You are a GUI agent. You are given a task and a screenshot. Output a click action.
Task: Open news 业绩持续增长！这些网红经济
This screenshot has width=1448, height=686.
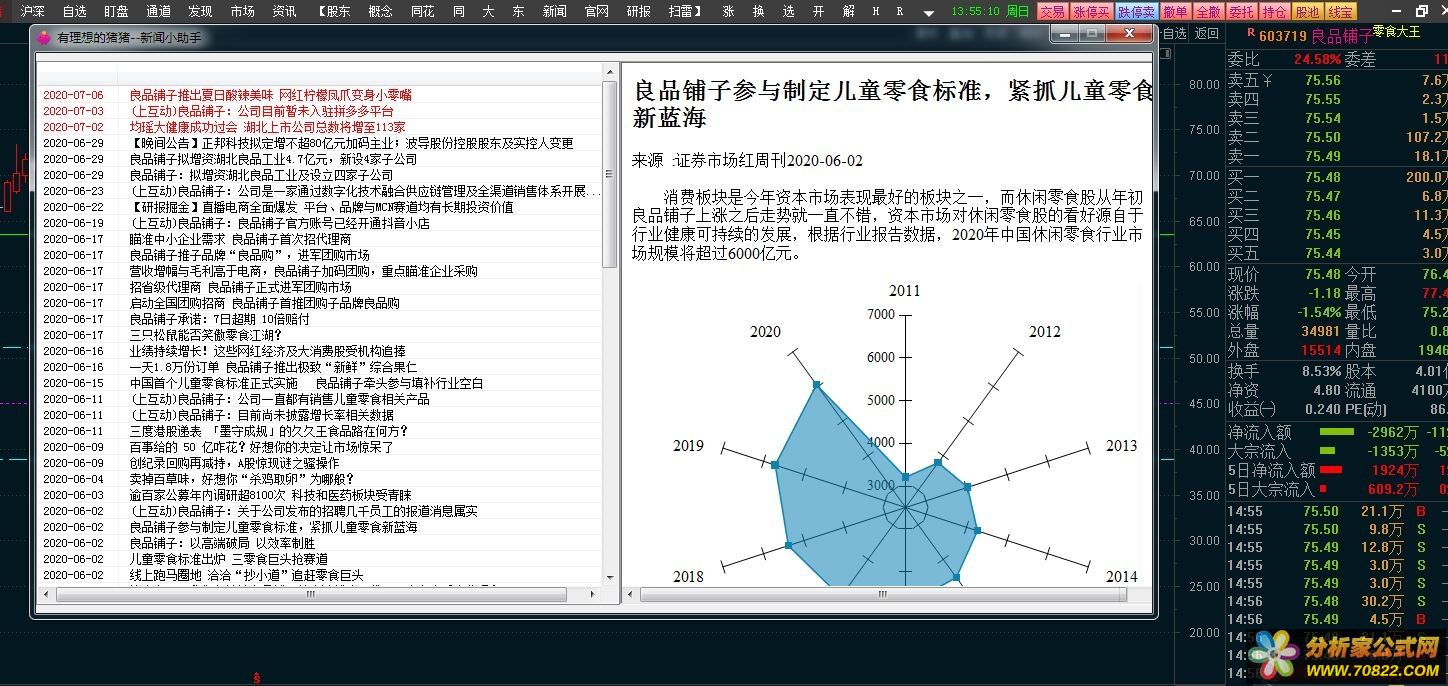click(x=267, y=351)
